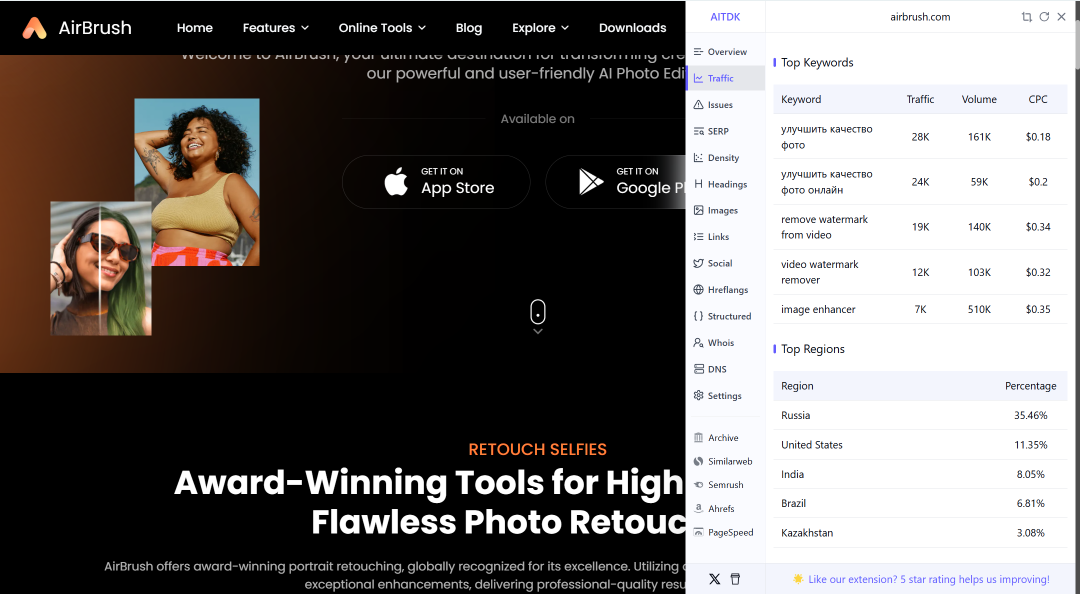Click the crop/screenshot icon in panel header
Screen dimensions: 1080x594
tap(1026, 17)
